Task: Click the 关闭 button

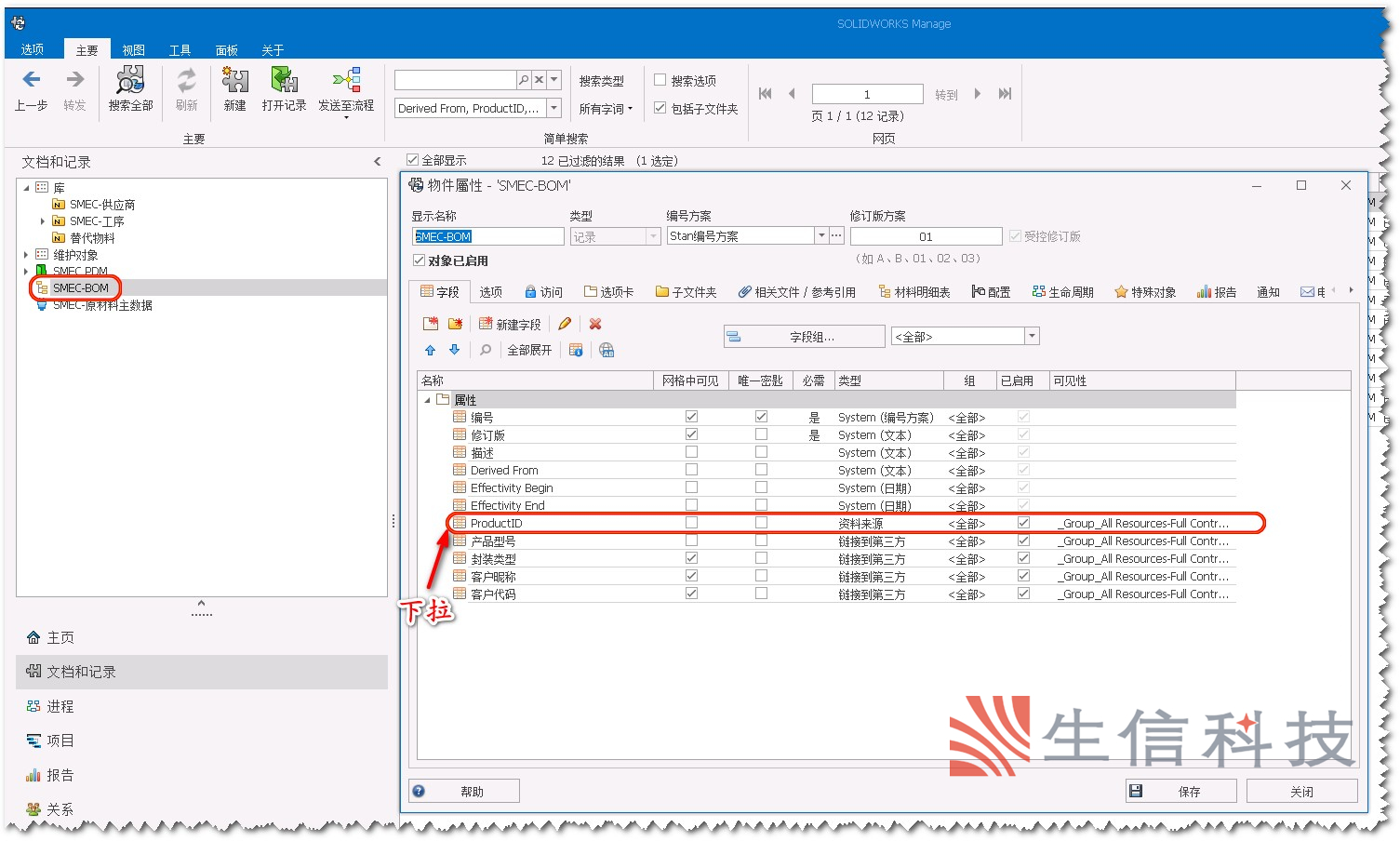Action: [1302, 791]
